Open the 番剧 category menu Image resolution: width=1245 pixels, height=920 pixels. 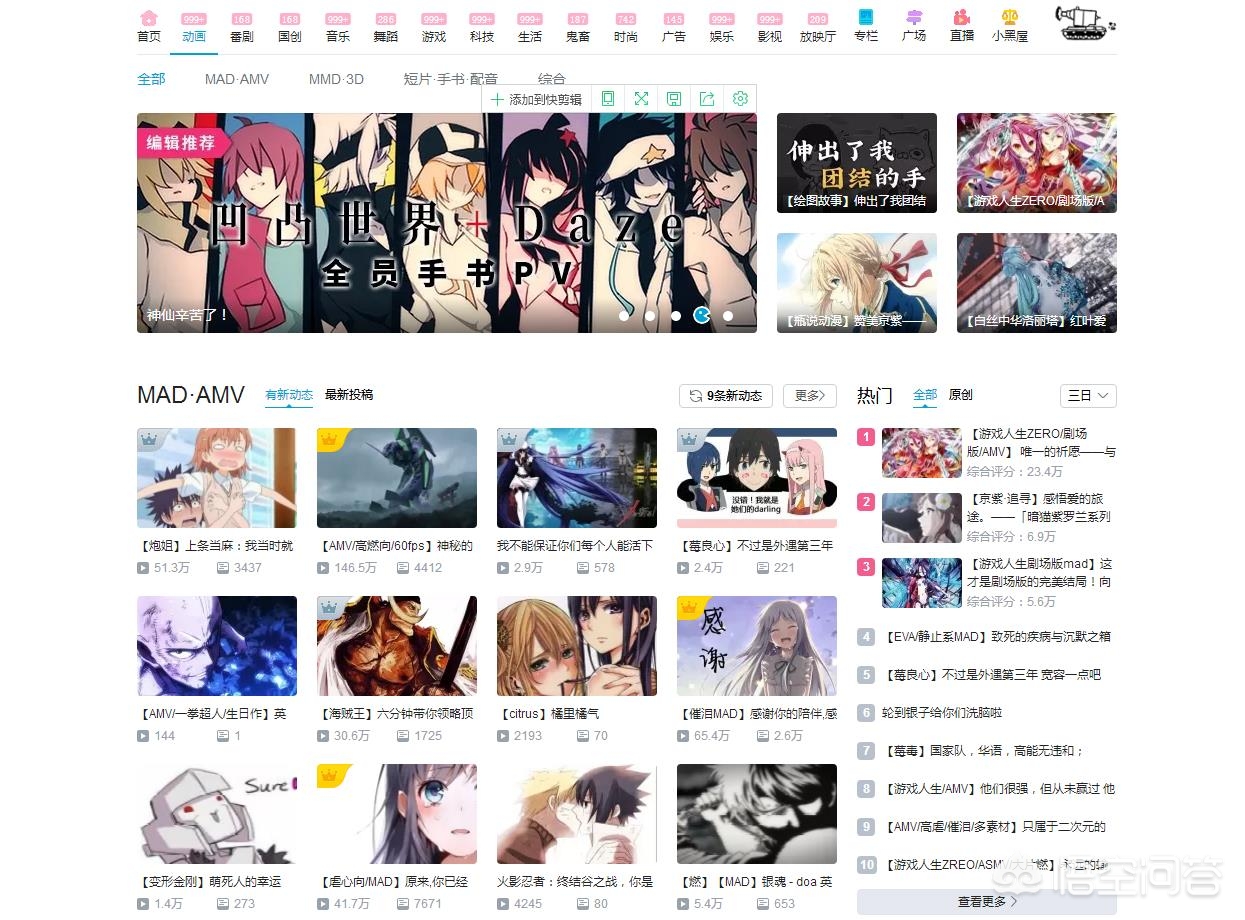(242, 28)
